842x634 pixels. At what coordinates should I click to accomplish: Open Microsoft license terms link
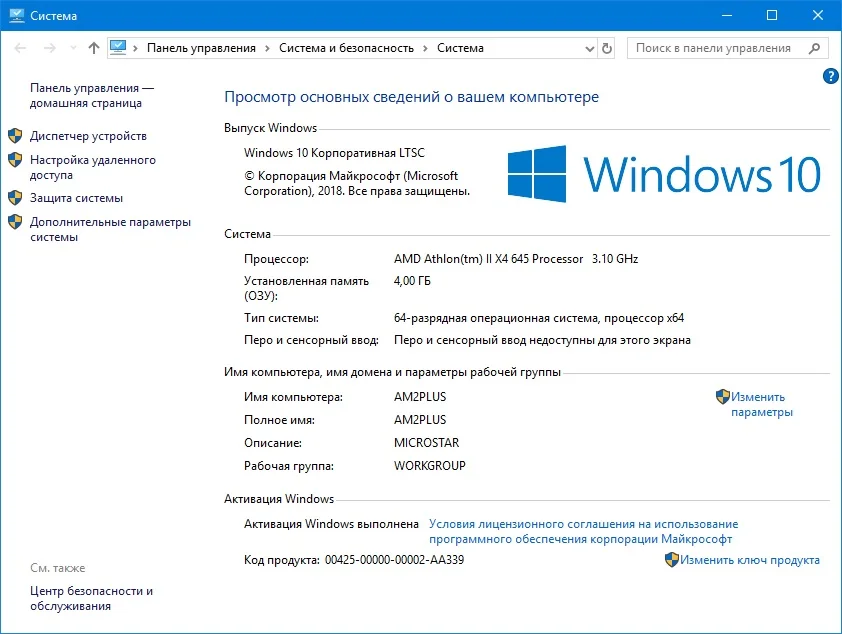point(583,531)
